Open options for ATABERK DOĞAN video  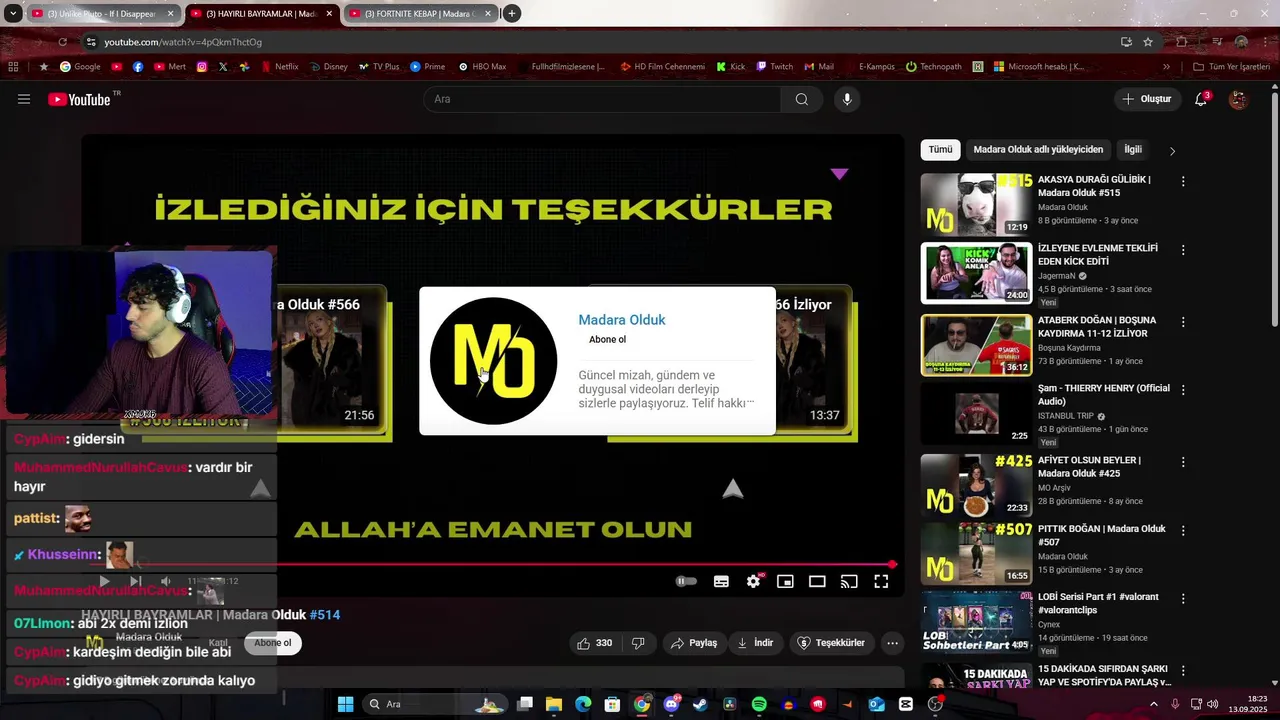pyautogui.click(x=1183, y=322)
